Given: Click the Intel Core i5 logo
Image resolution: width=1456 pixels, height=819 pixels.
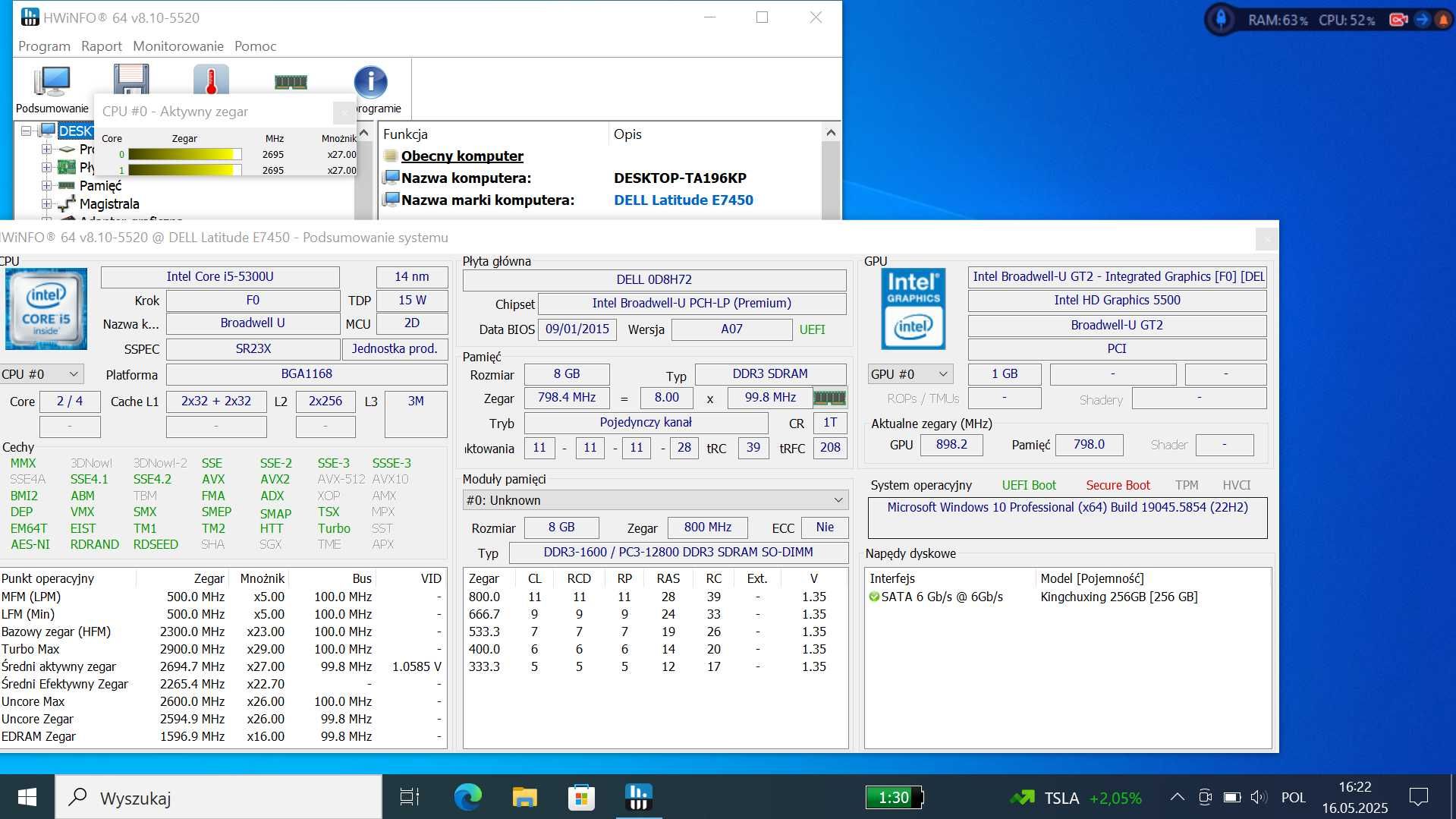Looking at the screenshot, I should click(x=46, y=309).
